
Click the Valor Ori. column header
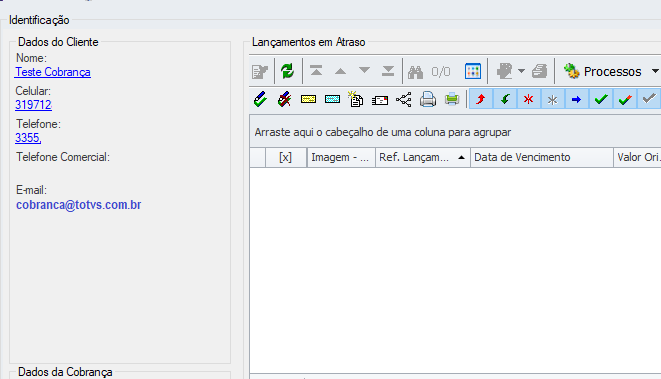coord(637,157)
